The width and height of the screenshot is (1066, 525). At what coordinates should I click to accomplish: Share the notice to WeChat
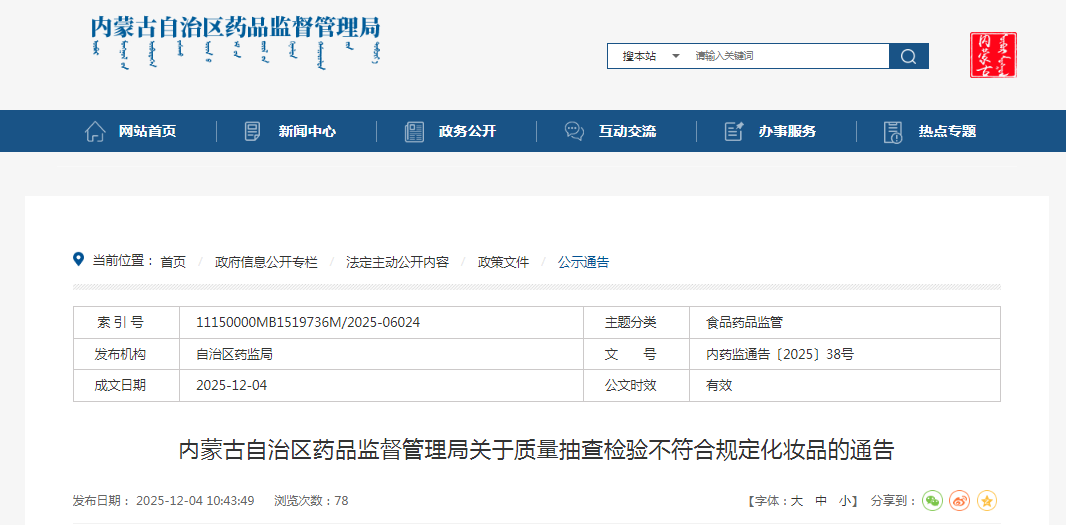click(932, 501)
